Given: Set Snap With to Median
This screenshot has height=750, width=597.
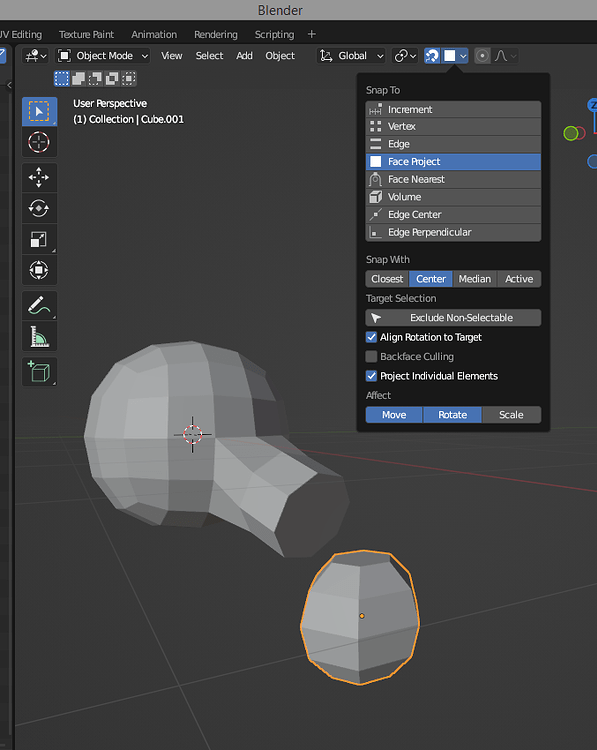Looking at the screenshot, I should tap(475, 279).
